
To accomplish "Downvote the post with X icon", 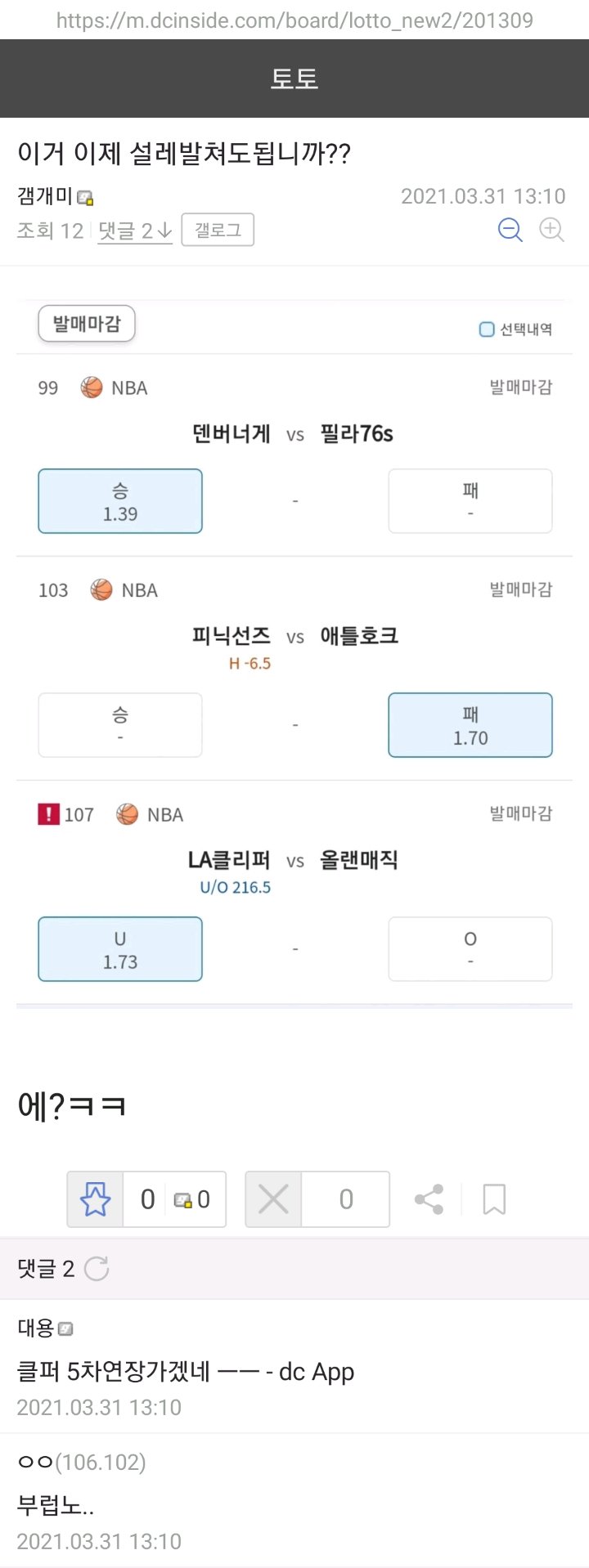I will [x=273, y=1199].
